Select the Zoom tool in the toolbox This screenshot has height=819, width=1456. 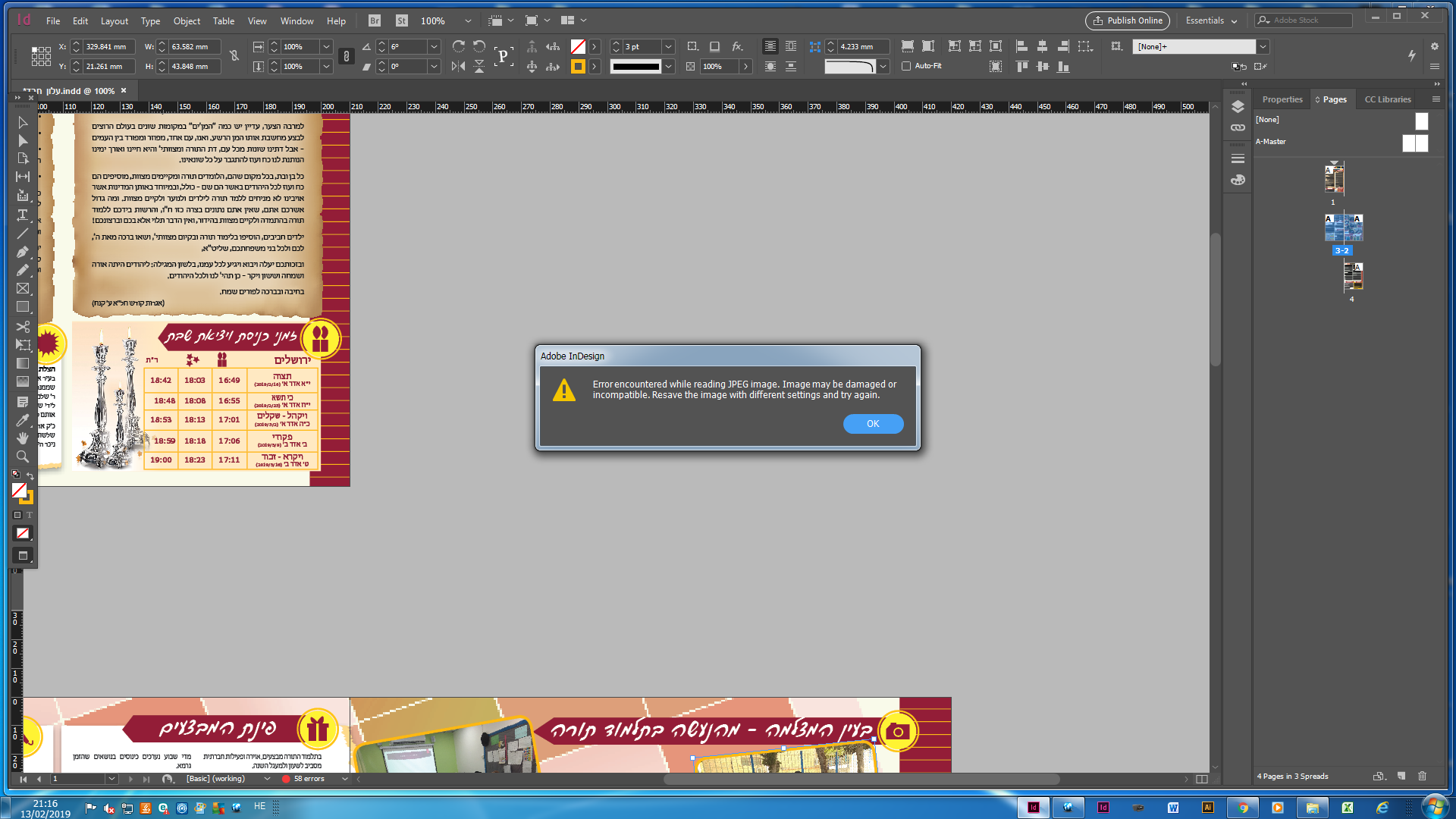click(x=23, y=457)
